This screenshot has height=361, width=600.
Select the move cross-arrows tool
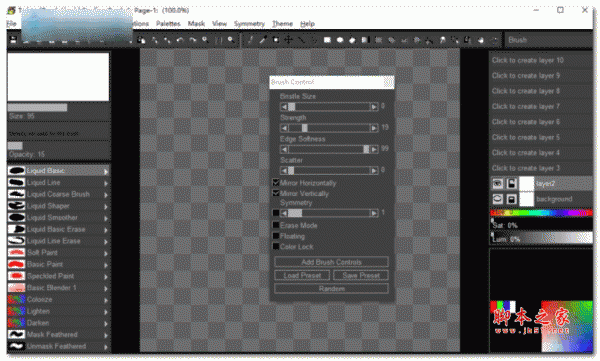288,40
